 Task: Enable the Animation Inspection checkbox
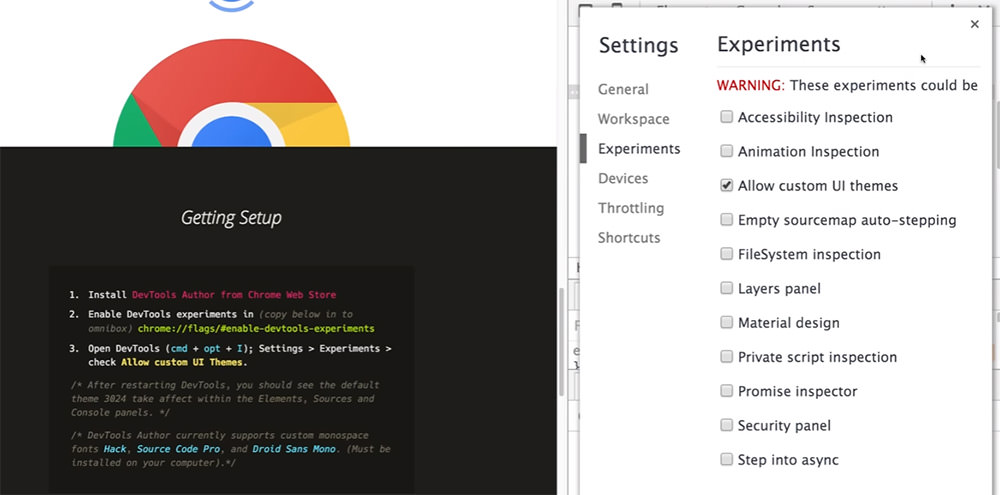click(726, 151)
